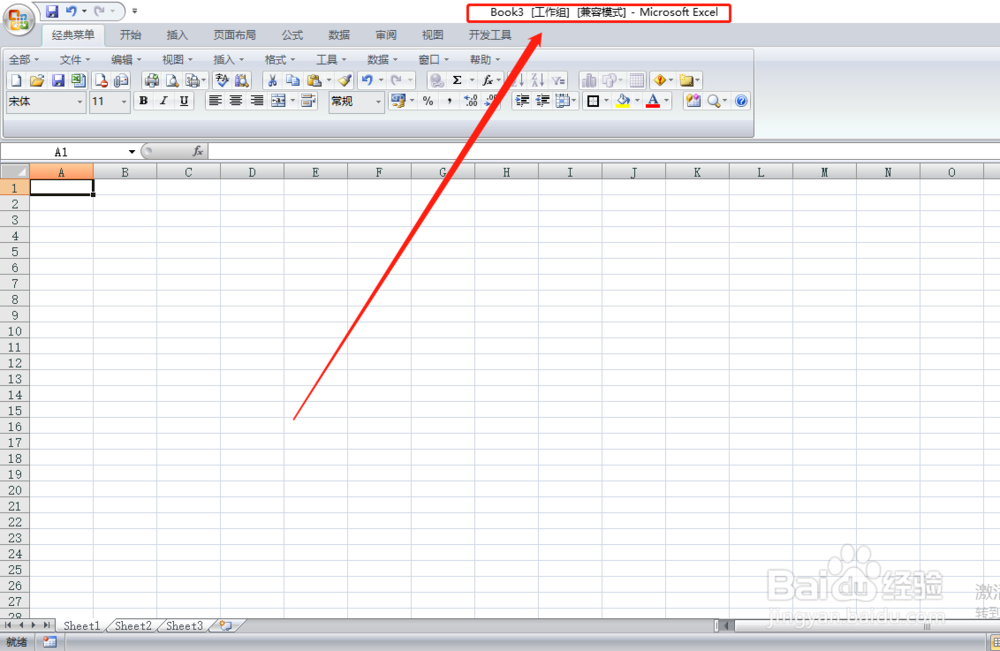1000x651 pixels.
Task: Open the 工具 classic menu
Action: [x=331, y=60]
